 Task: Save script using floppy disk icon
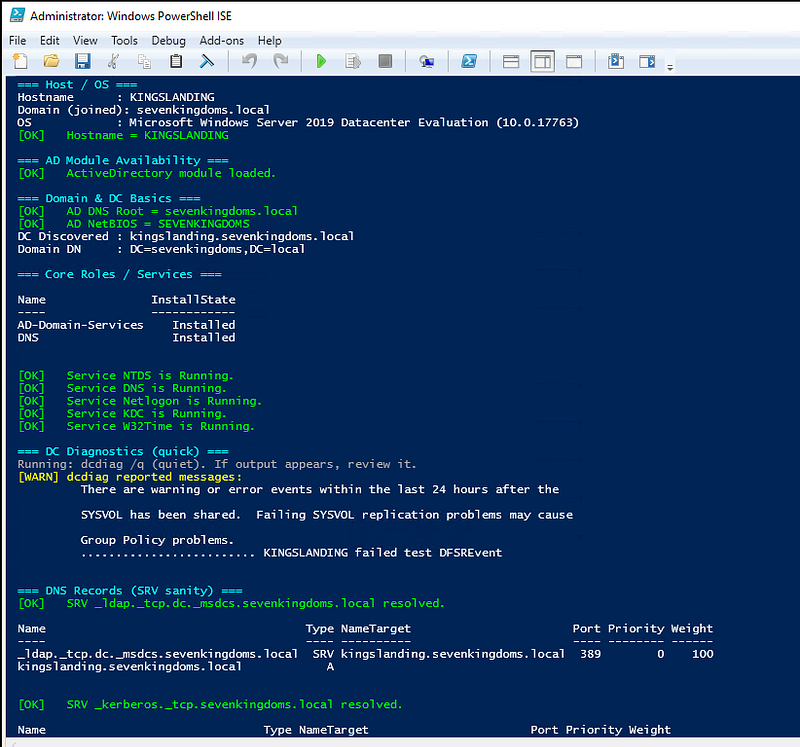coord(82,62)
